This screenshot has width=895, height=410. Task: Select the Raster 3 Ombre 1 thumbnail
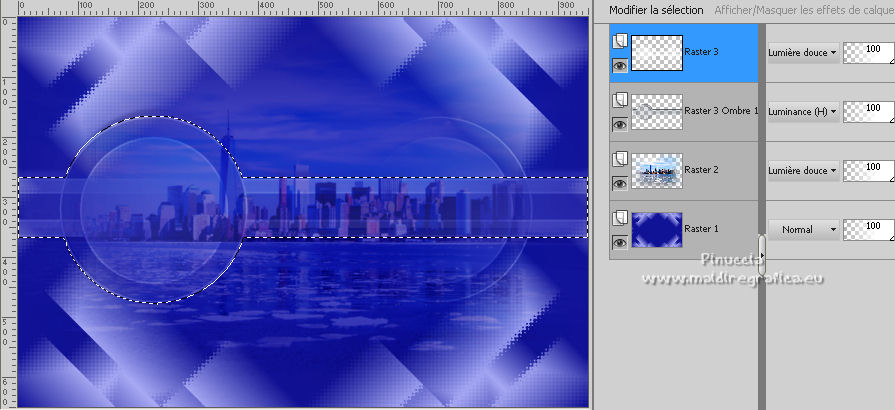coord(657,112)
